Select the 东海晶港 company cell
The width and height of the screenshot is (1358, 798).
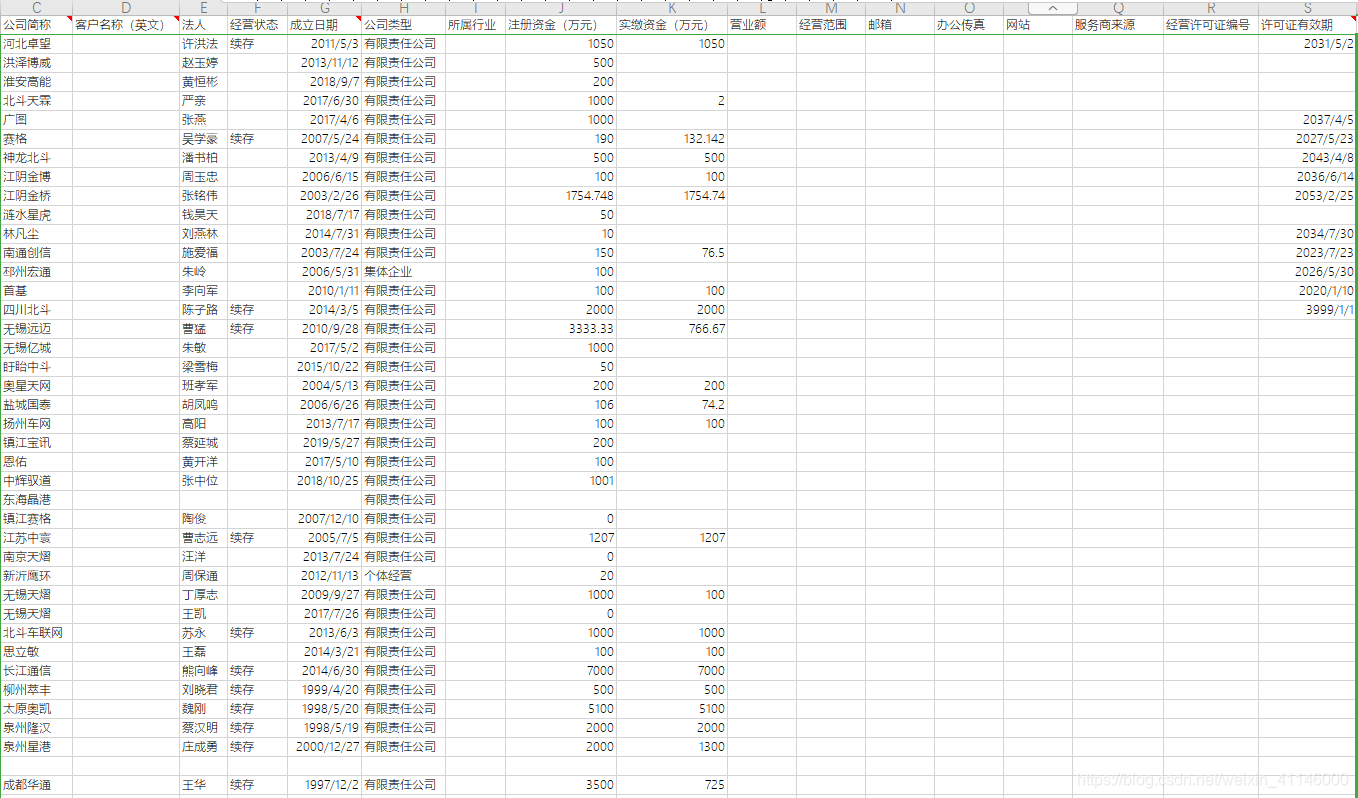36,499
